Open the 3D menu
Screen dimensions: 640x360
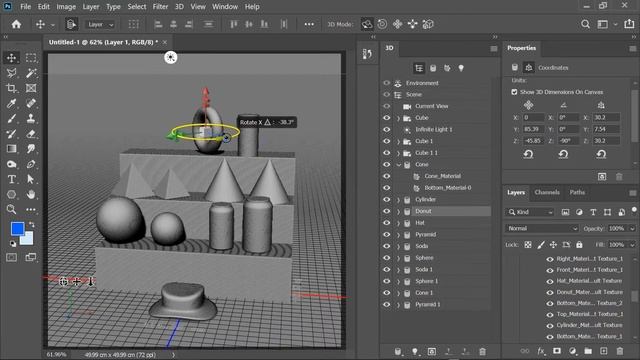tap(179, 7)
